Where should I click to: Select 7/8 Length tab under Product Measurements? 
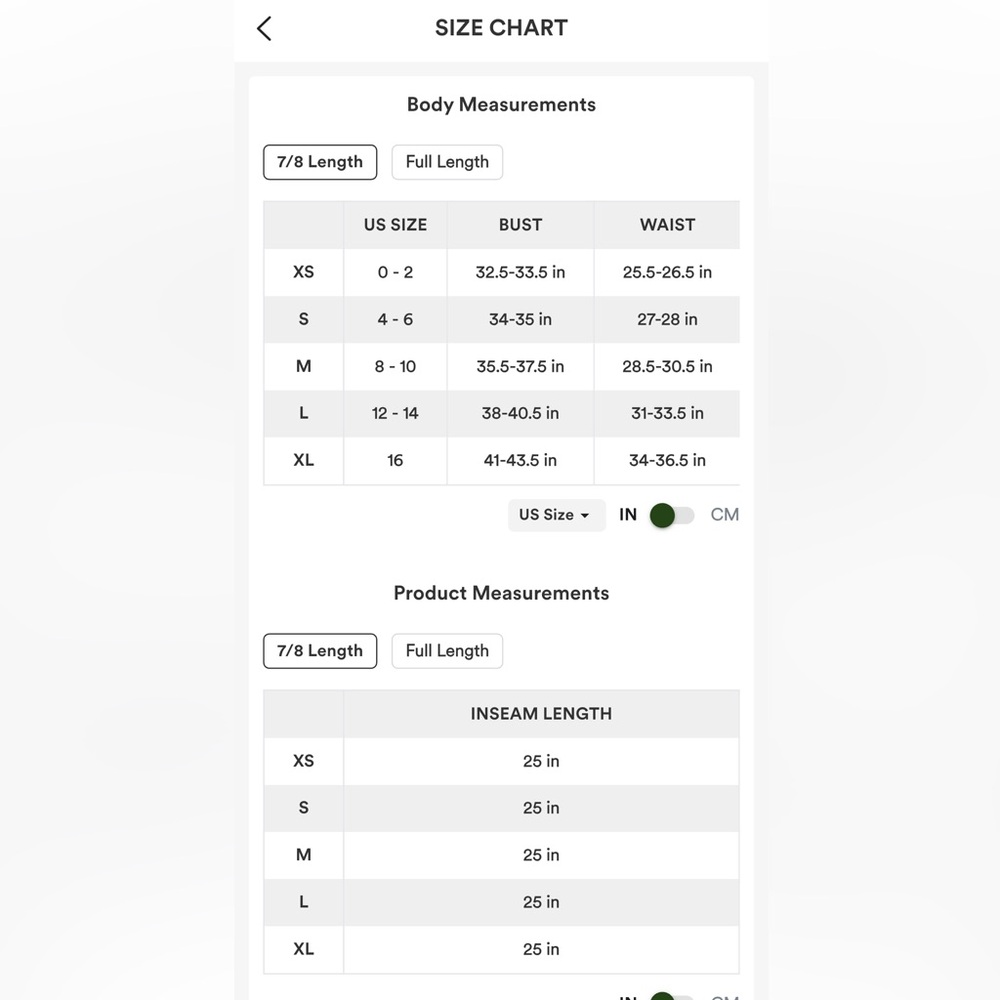click(x=320, y=651)
